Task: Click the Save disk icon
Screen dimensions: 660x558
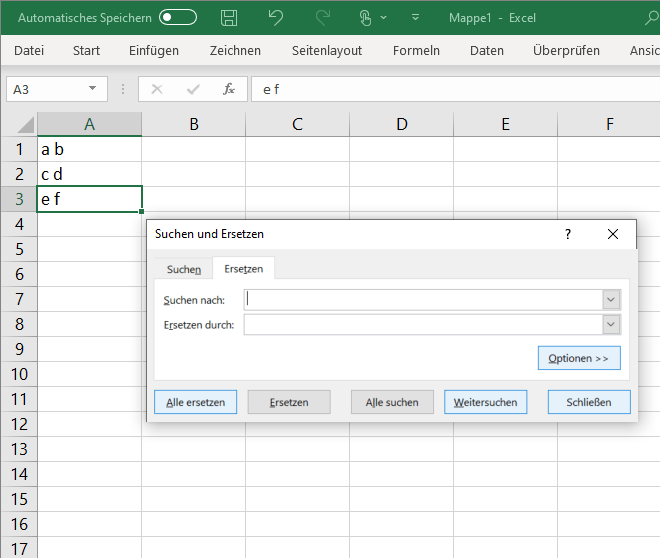Action: click(x=229, y=18)
